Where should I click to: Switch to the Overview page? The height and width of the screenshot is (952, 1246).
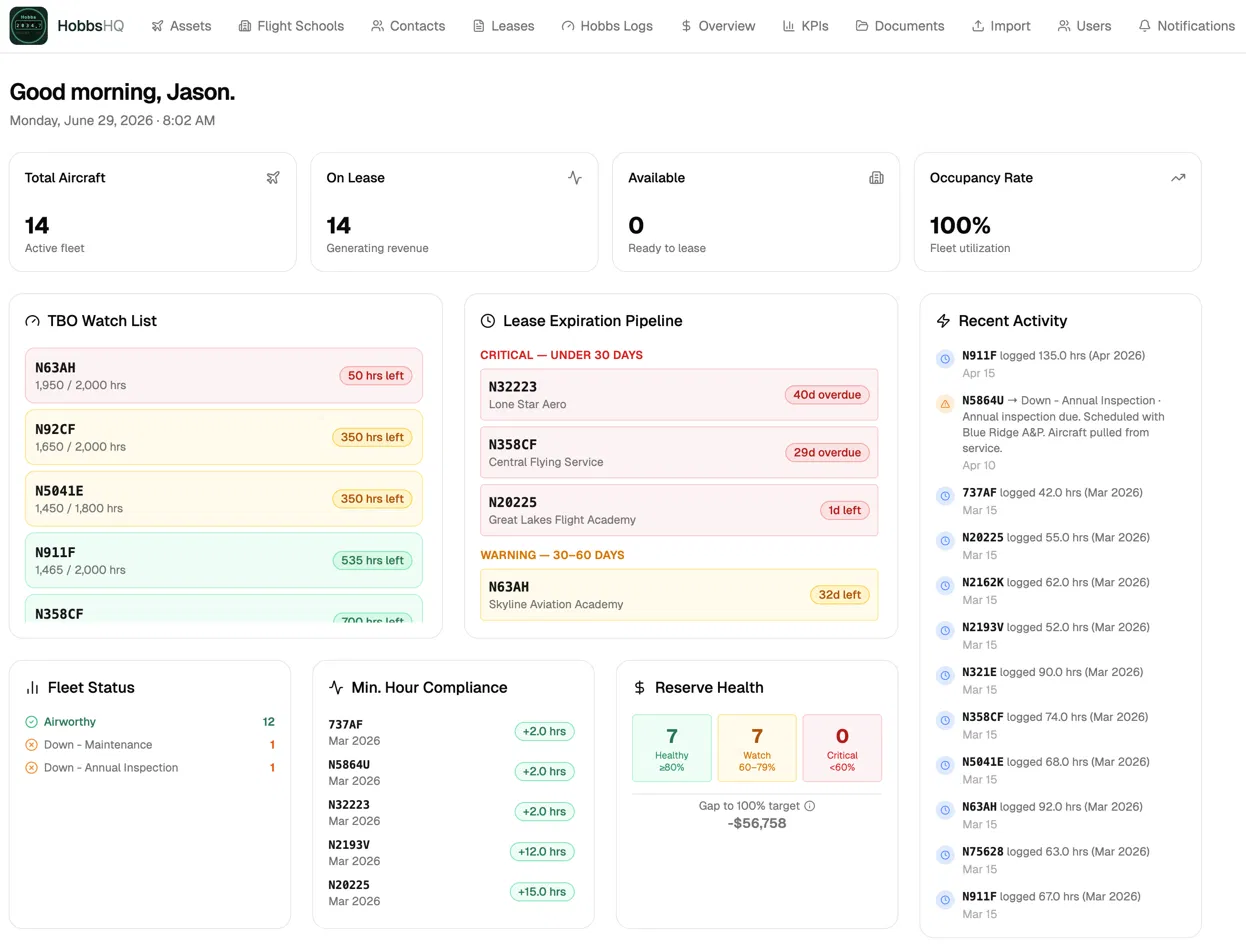click(x=717, y=26)
